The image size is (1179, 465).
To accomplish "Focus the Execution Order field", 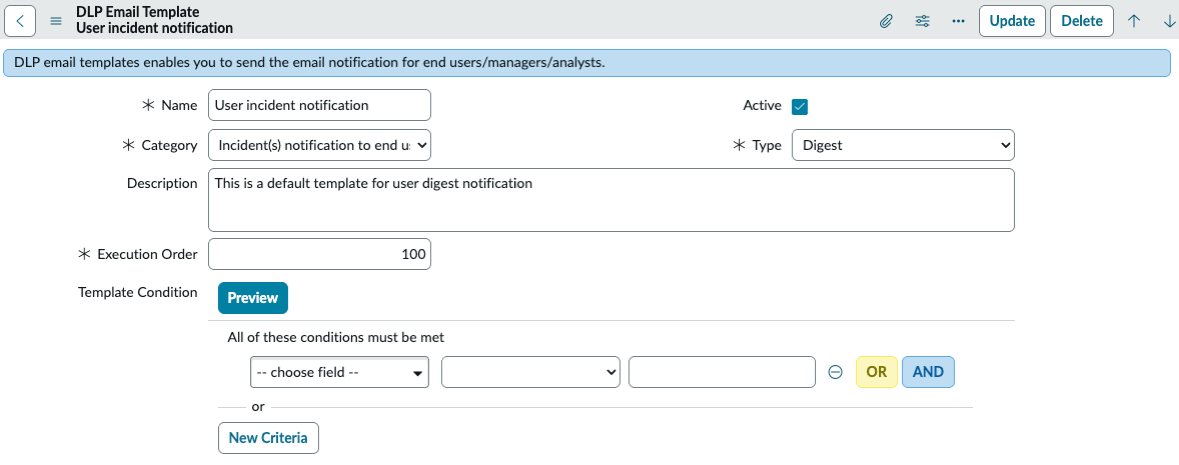I will (320, 254).
